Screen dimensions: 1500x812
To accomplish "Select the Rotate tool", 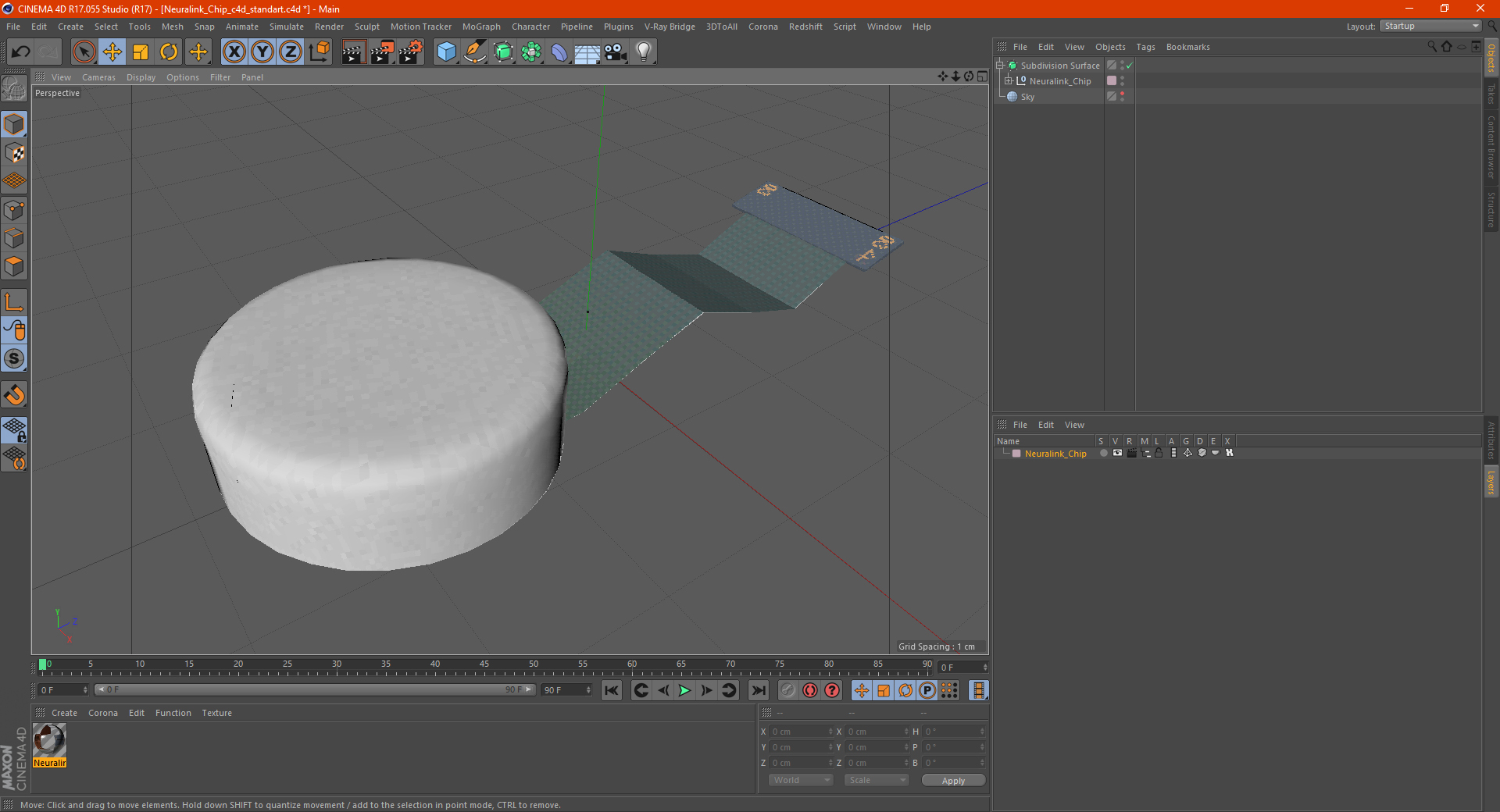I will point(169,52).
